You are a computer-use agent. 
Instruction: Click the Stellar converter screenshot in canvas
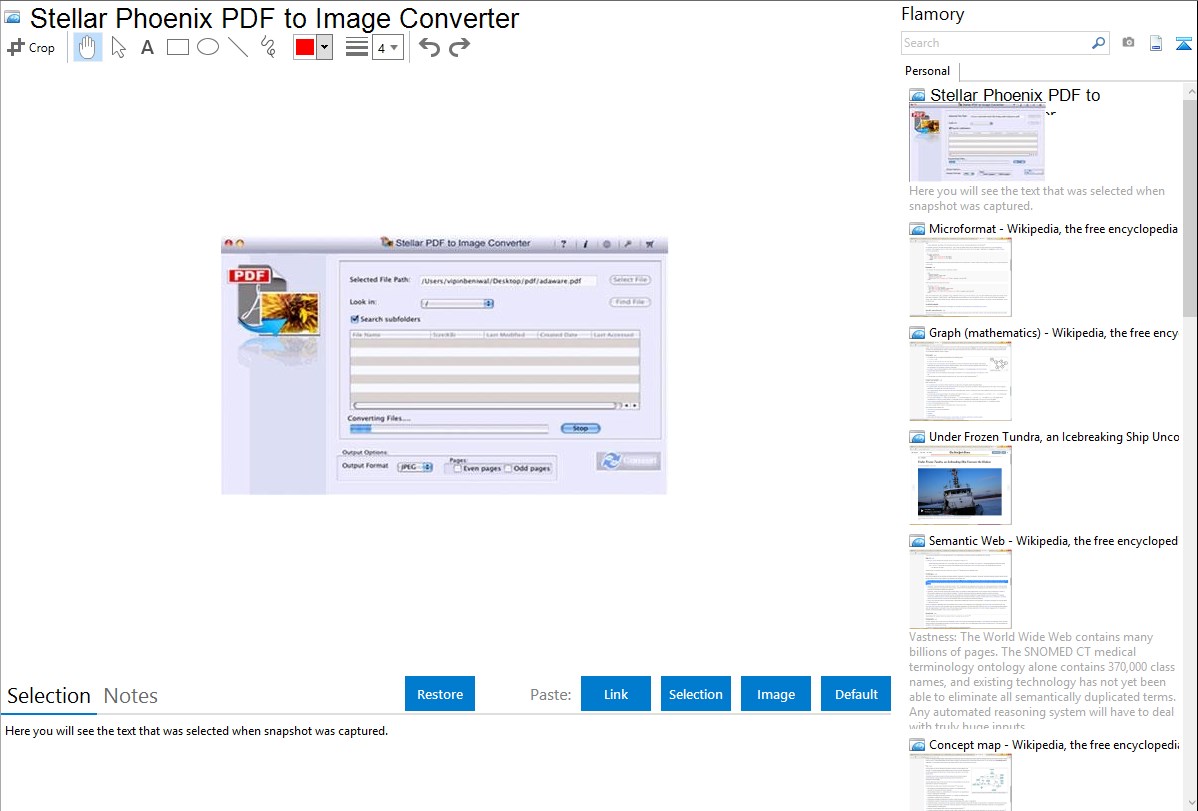tap(444, 365)
